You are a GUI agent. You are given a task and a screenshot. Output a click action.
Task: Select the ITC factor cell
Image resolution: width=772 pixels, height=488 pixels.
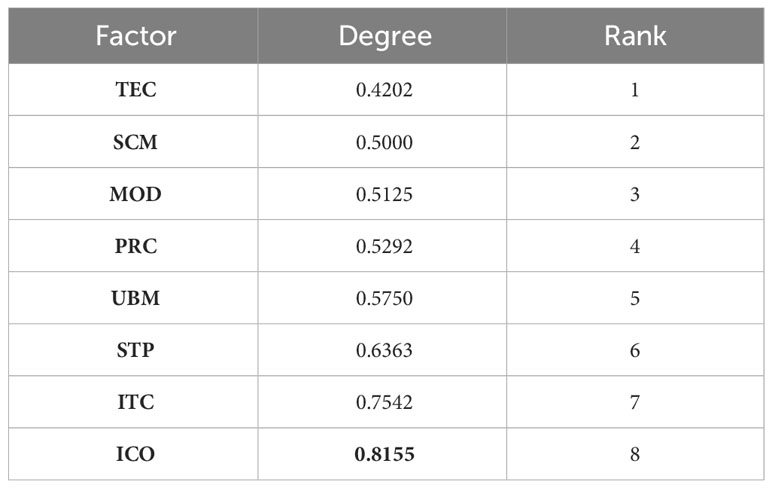tap(135, 402)
